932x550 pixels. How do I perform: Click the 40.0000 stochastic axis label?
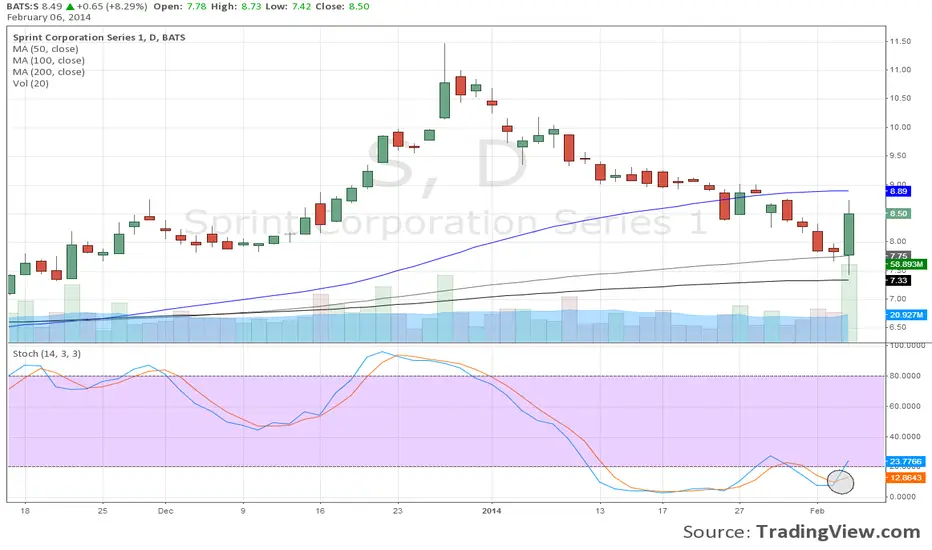905,436
